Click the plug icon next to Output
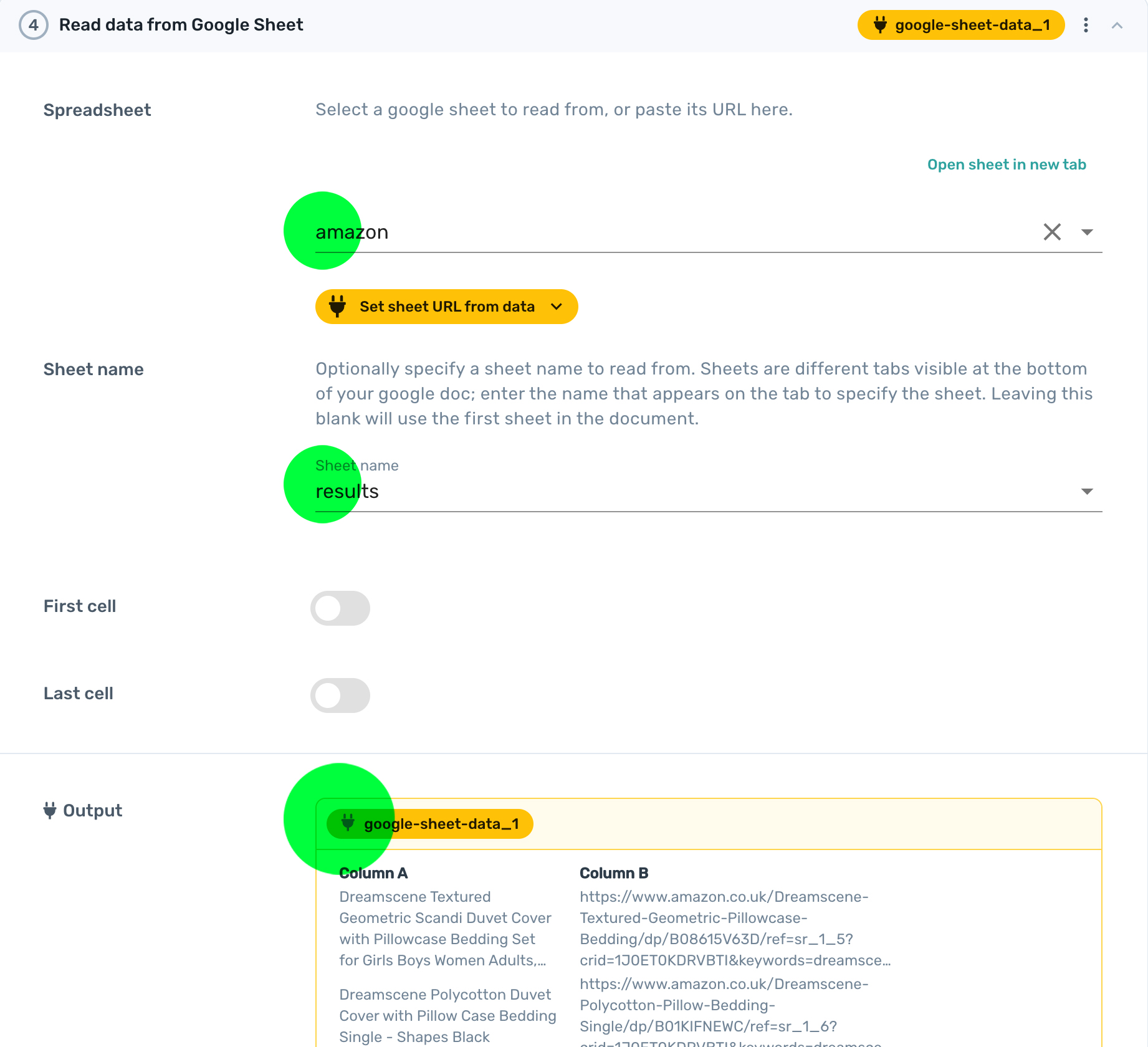 [50, 810]
